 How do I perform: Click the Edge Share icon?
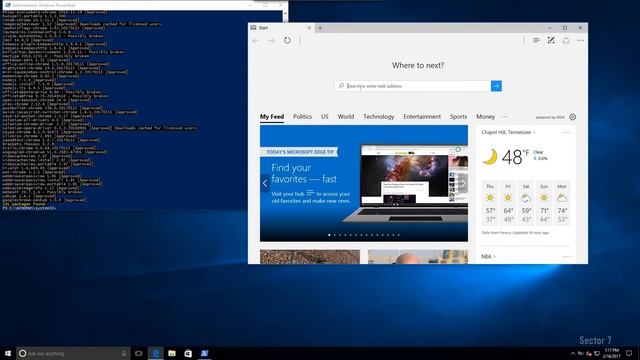(x=566, y=40)
